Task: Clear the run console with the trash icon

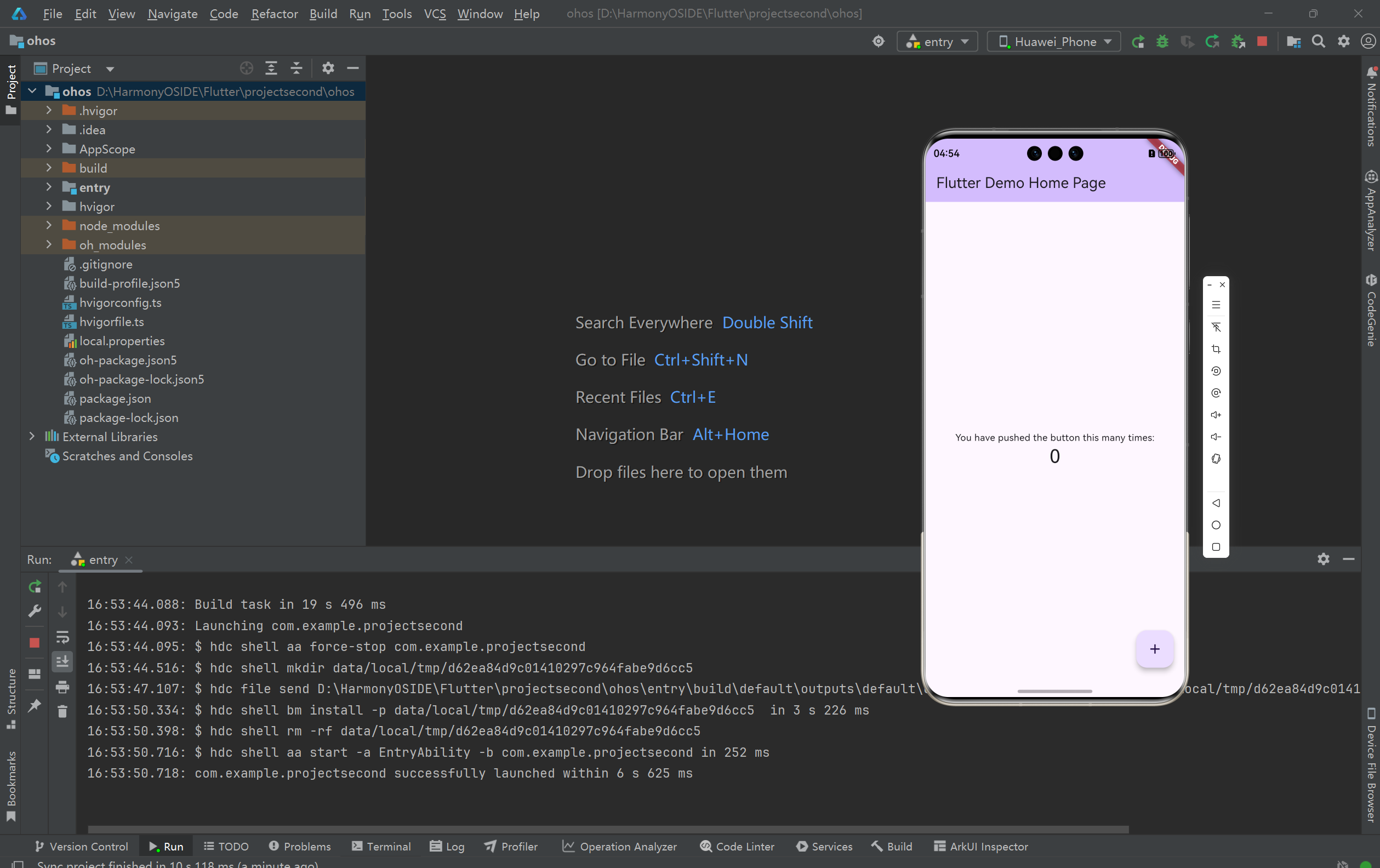Action: (x=62, y=712)
